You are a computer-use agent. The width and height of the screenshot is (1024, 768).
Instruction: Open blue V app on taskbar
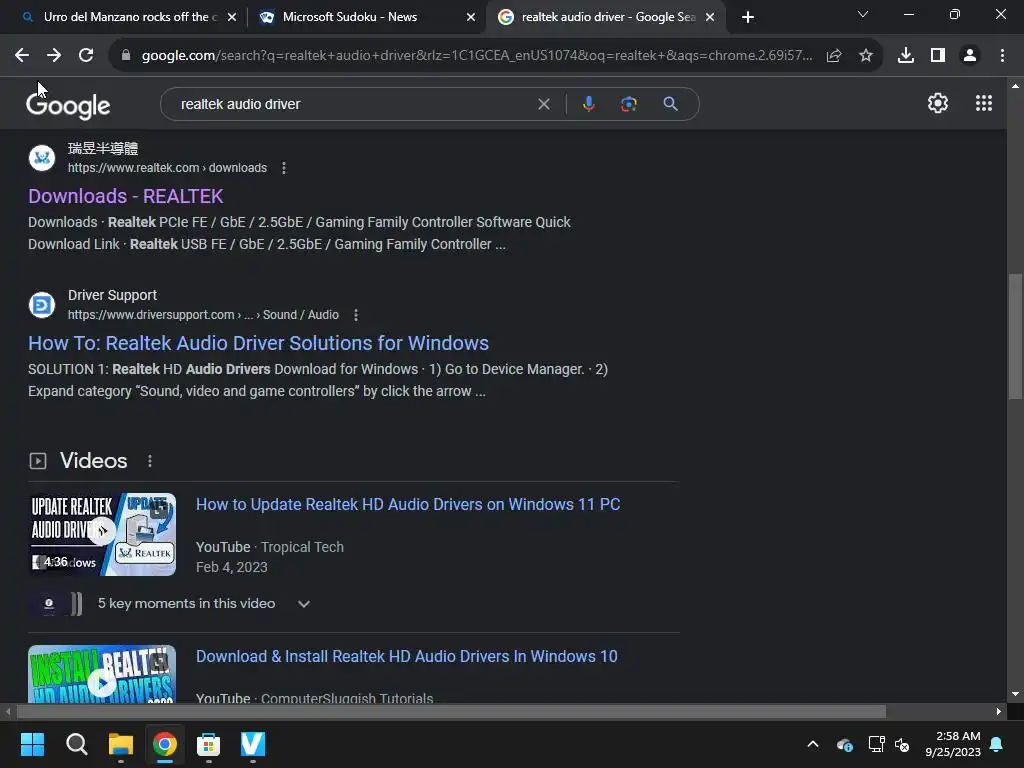click(253, 744)
